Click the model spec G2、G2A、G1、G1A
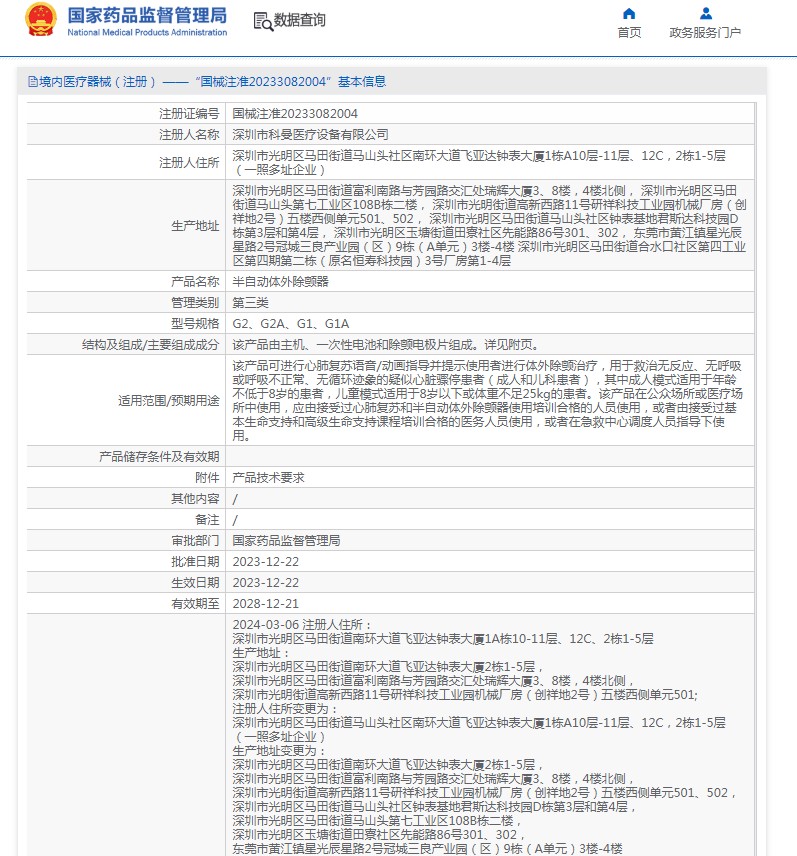Viewport: 797px width, 856px height. (291, 323)
